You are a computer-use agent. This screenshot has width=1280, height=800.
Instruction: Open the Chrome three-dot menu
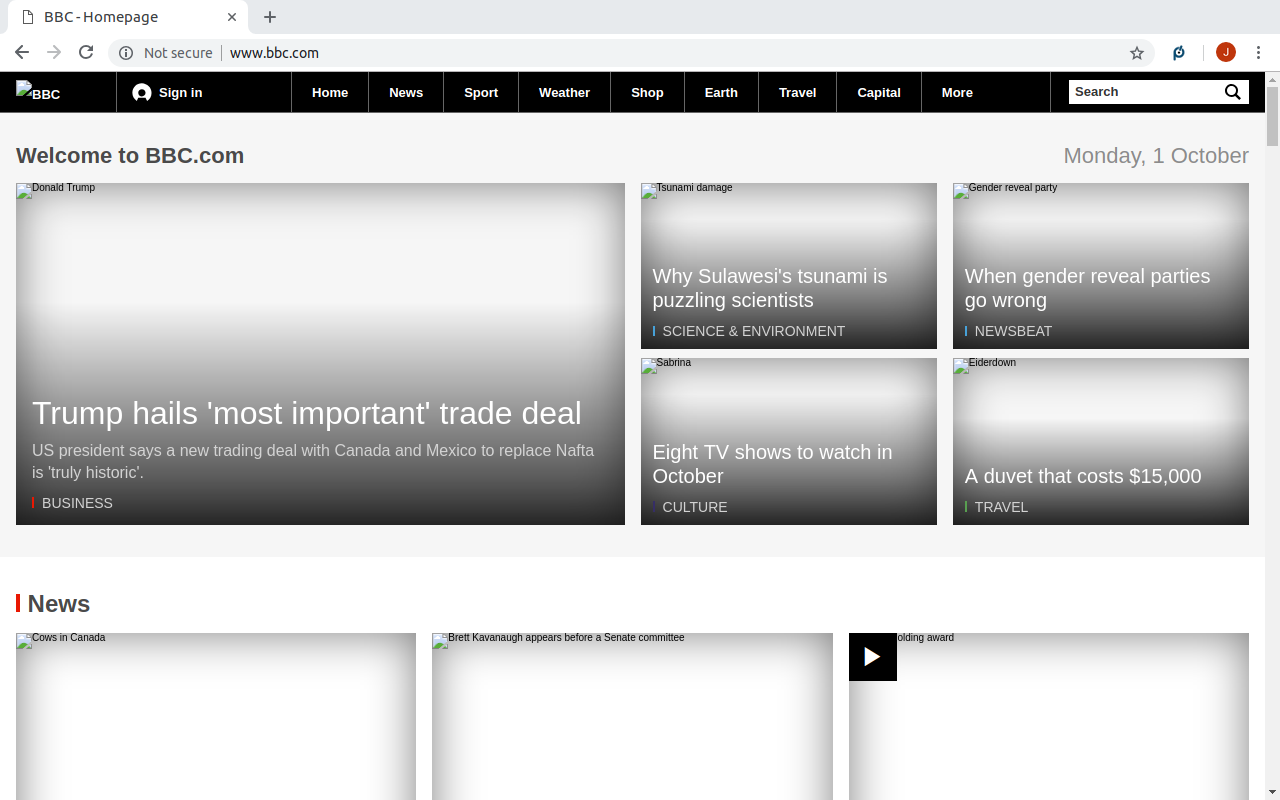[x=1259, y=53]
